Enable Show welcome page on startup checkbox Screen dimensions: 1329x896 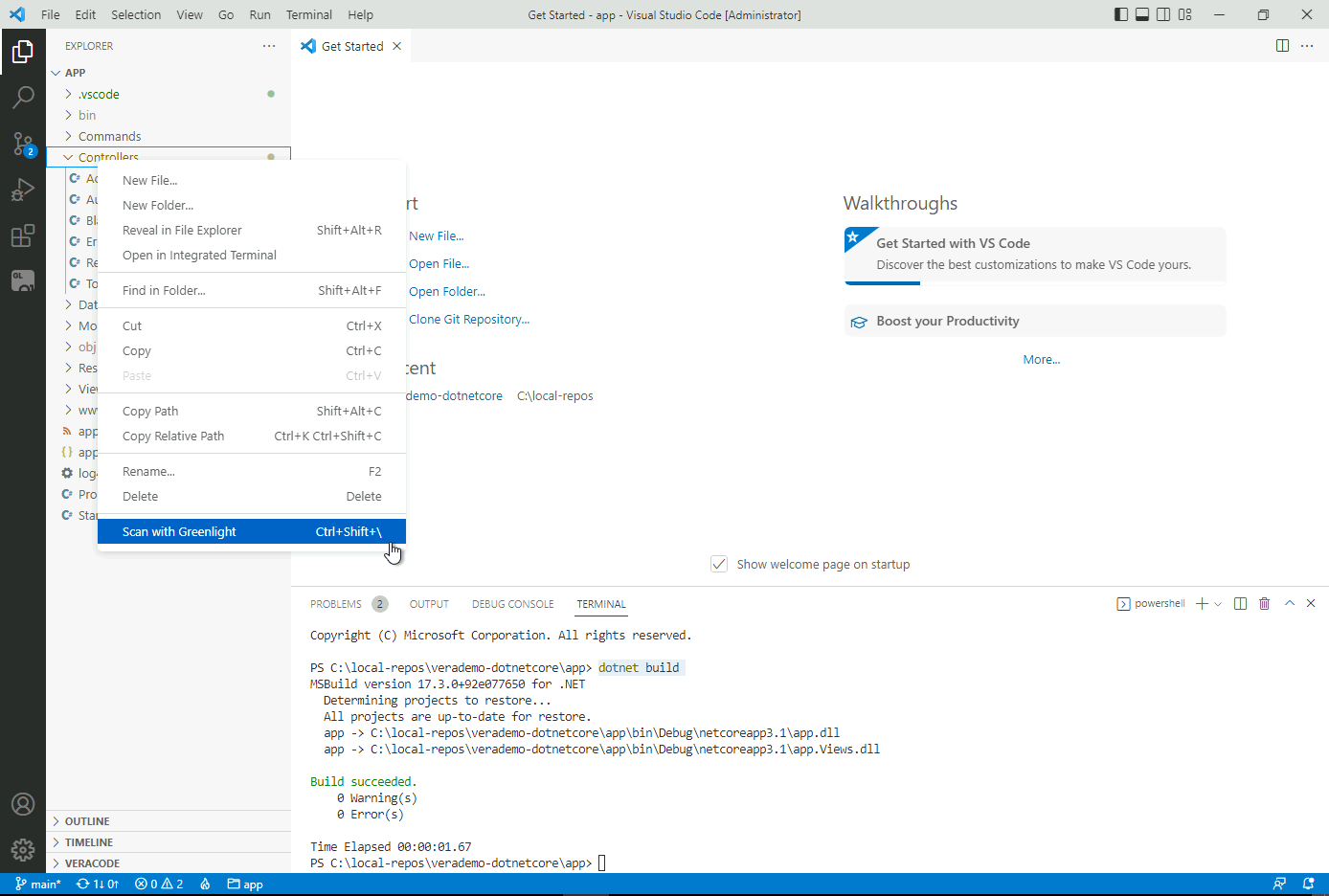click(x=719, y=564)
